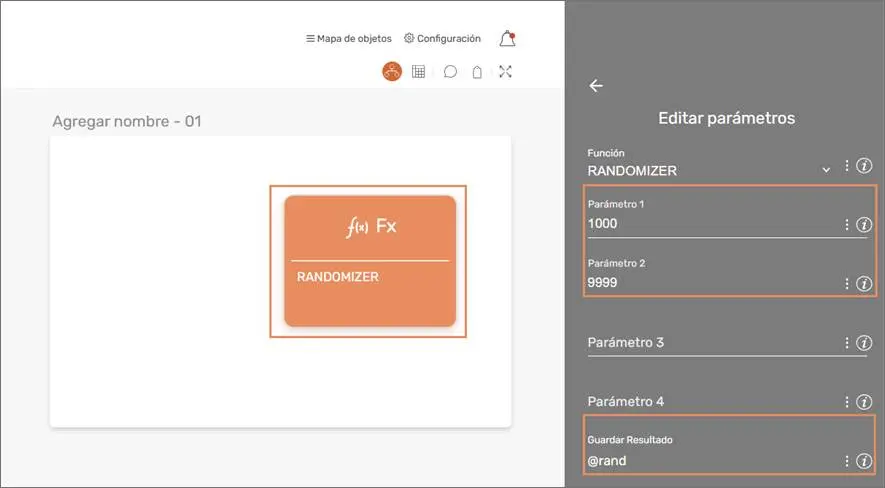The height and width of the screenshot is (488, 885).
Task: Open the three-dot options for Parámetro 2
Action: tap(847, 284)
